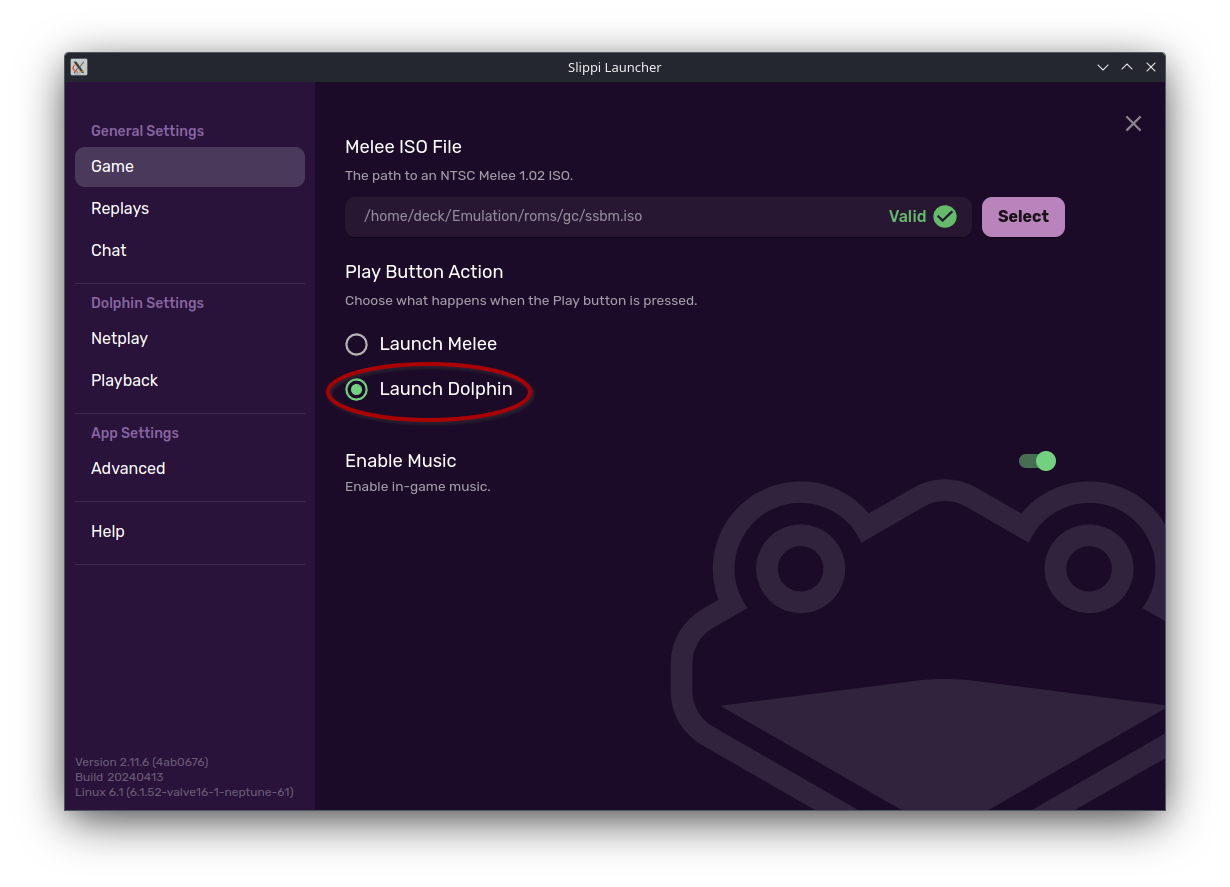Click the 'App Settings' section label
This screenshot has width=1230, height=887.
(135, 433)
